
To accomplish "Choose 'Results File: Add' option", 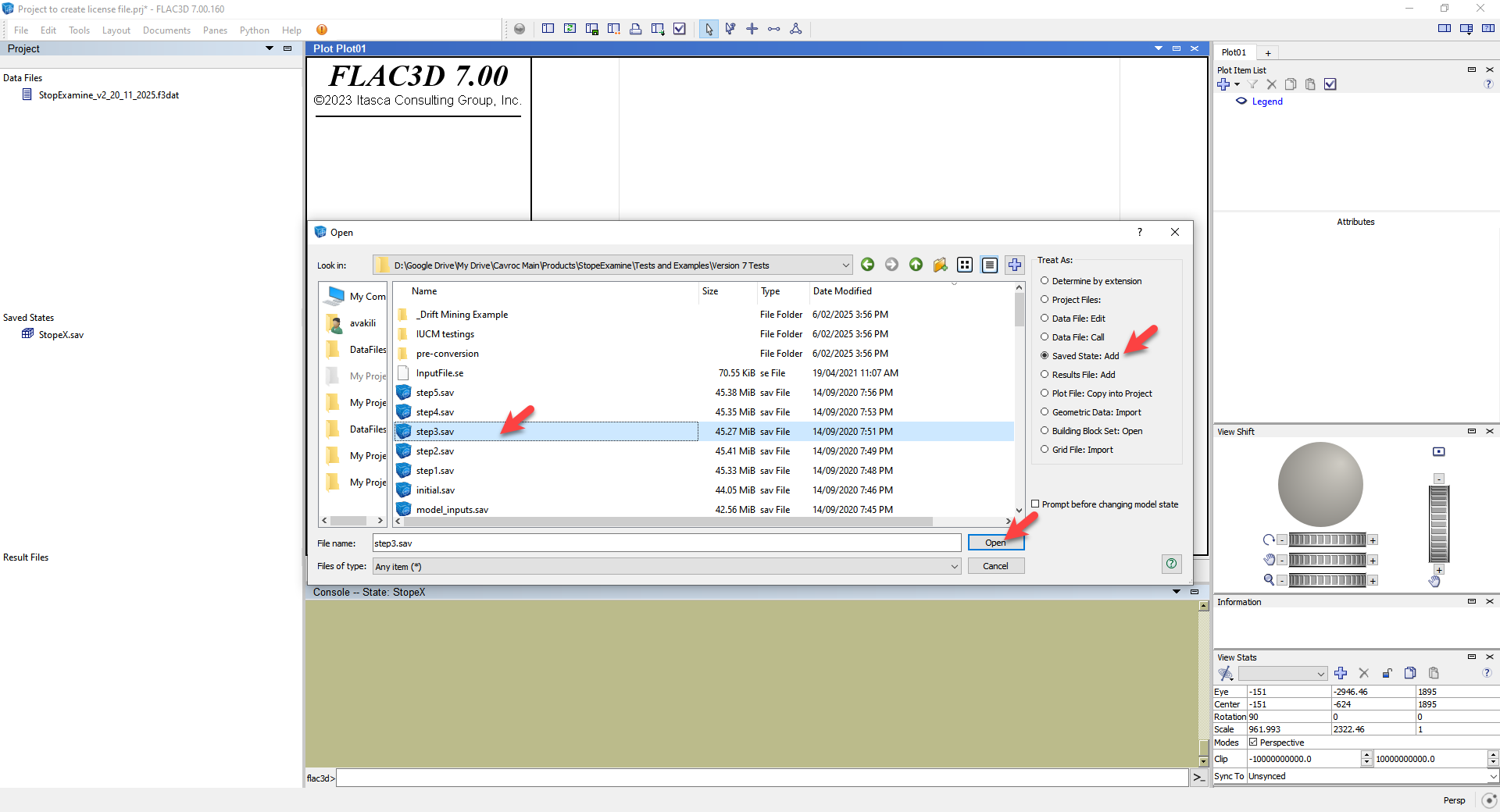I will [1078, 375].
